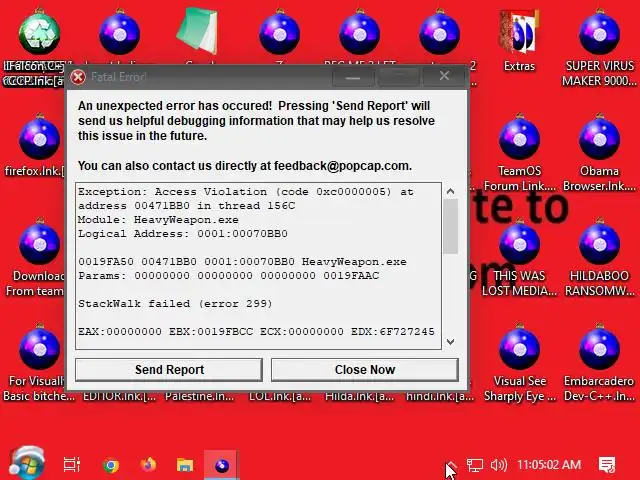Select the For Visual Basic desktop icon
The image size is (640, 480).
click(39, 362)
